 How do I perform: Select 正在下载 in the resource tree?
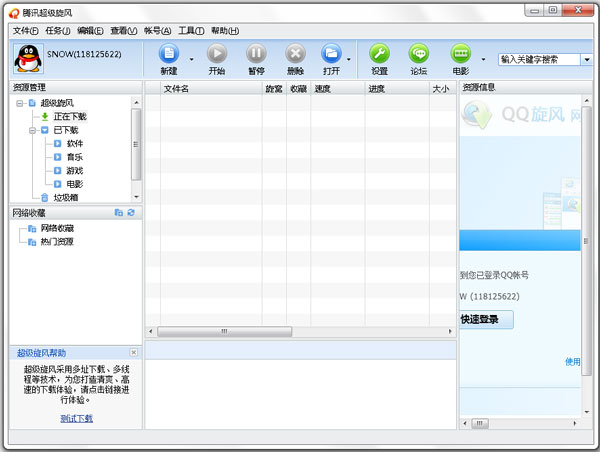pyautogui.click(x=70, y=117)
